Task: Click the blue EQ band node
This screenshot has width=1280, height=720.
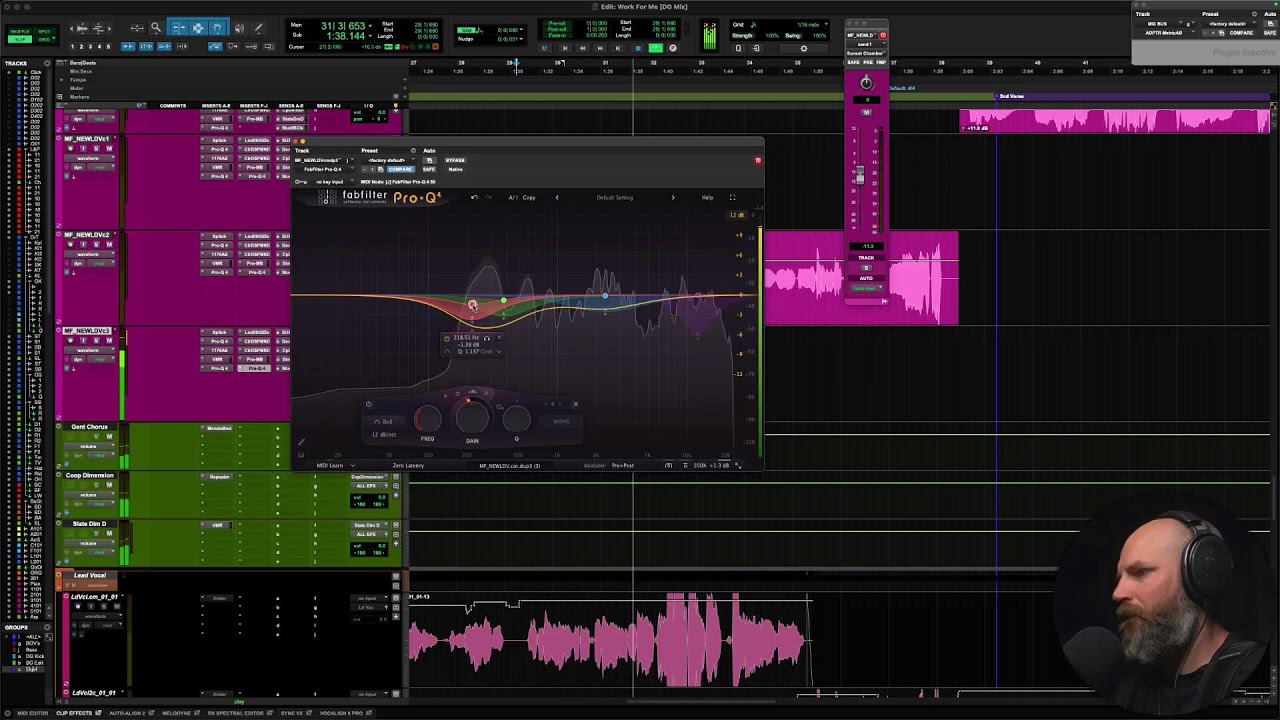Action: [605, 296]
